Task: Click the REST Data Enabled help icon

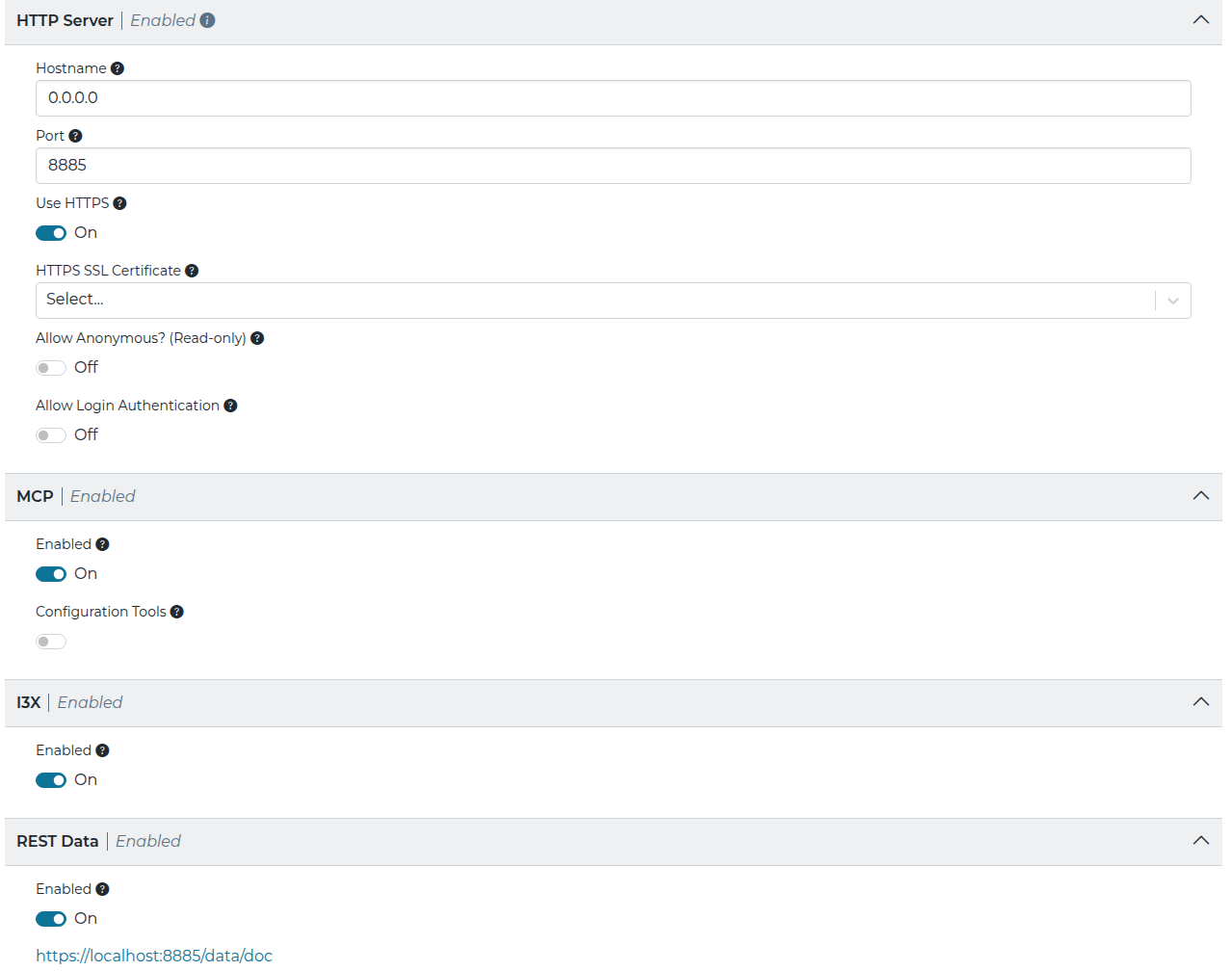Action: (103, 888)
